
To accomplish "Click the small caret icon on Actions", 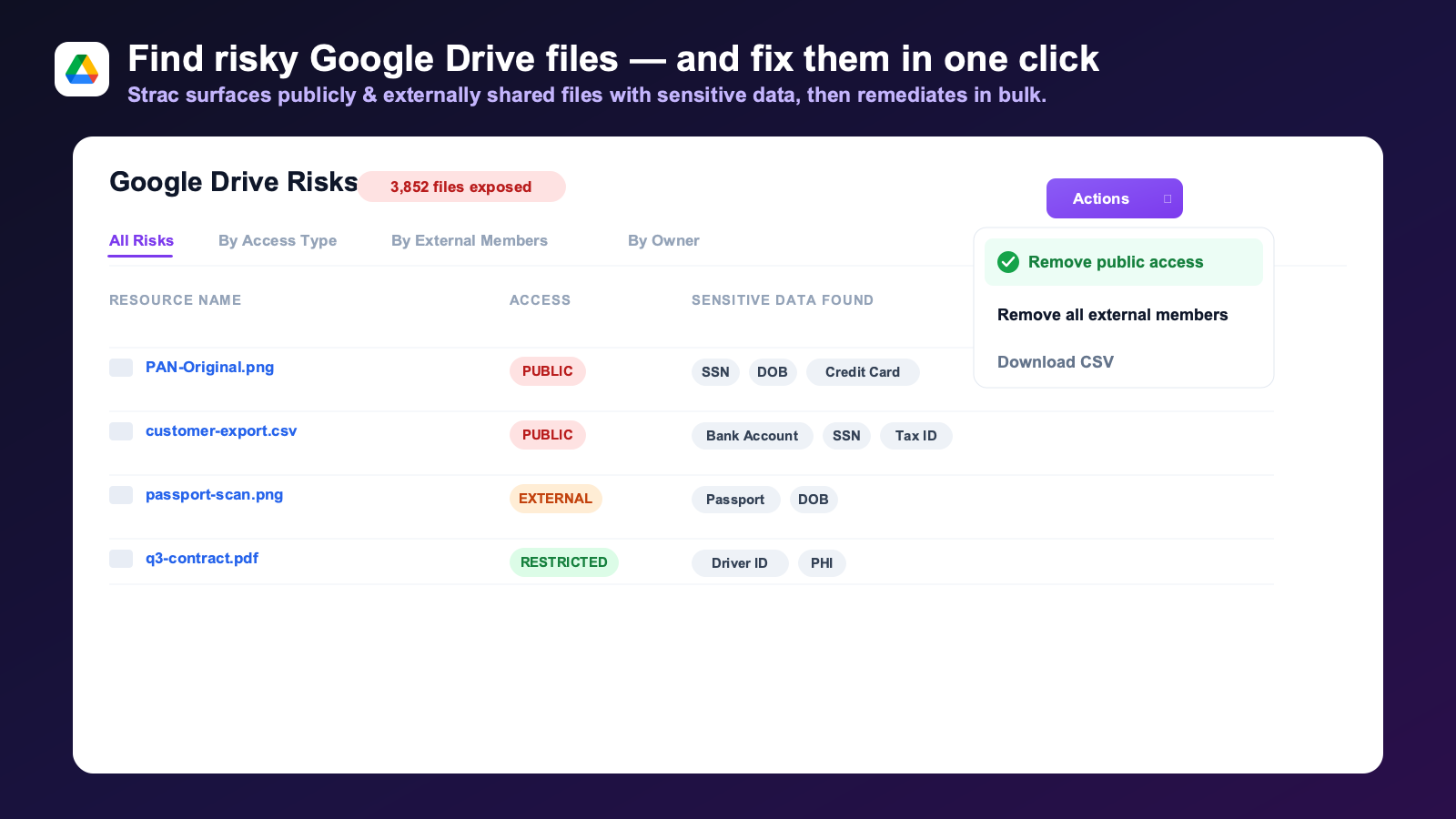I will (1168, 198).
